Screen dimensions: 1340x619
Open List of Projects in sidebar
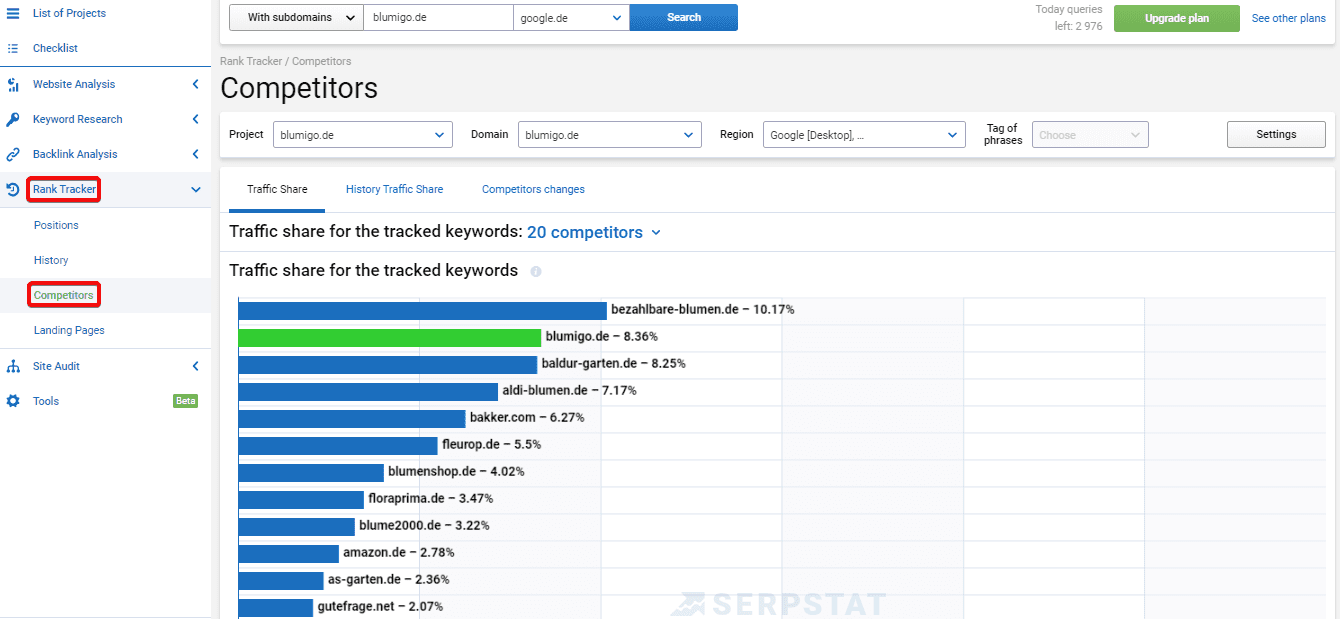(x=69, y=13)
